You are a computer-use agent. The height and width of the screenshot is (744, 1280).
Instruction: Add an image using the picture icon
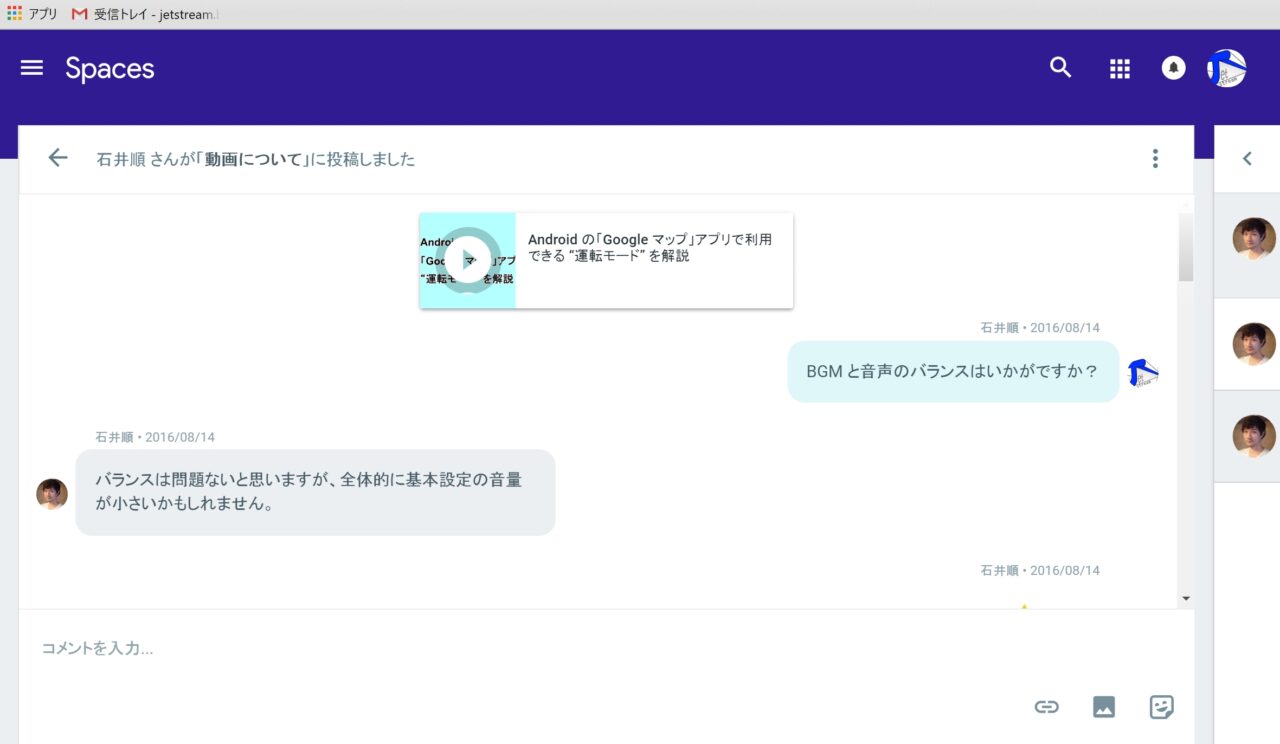(1104, 707)
